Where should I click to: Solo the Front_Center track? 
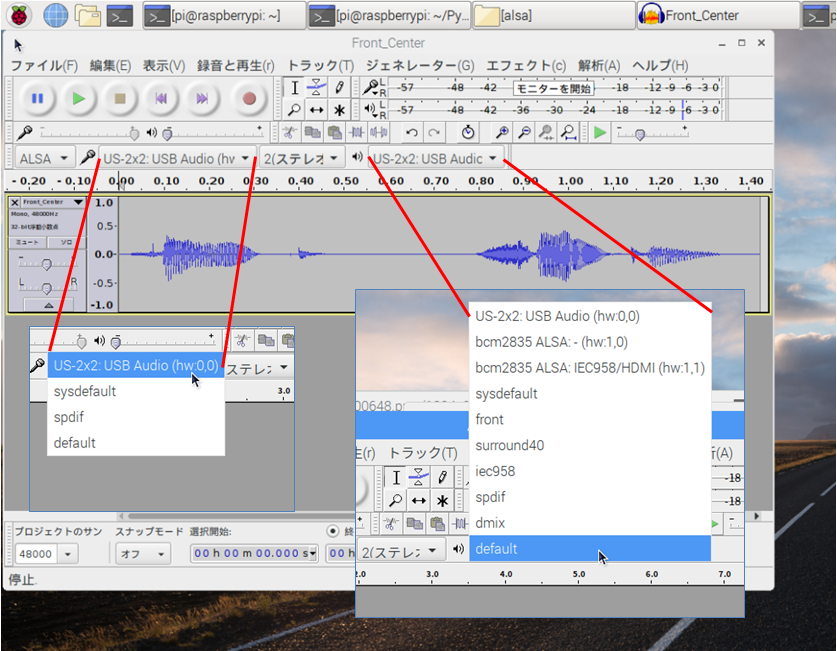click(x=66, y=242)
